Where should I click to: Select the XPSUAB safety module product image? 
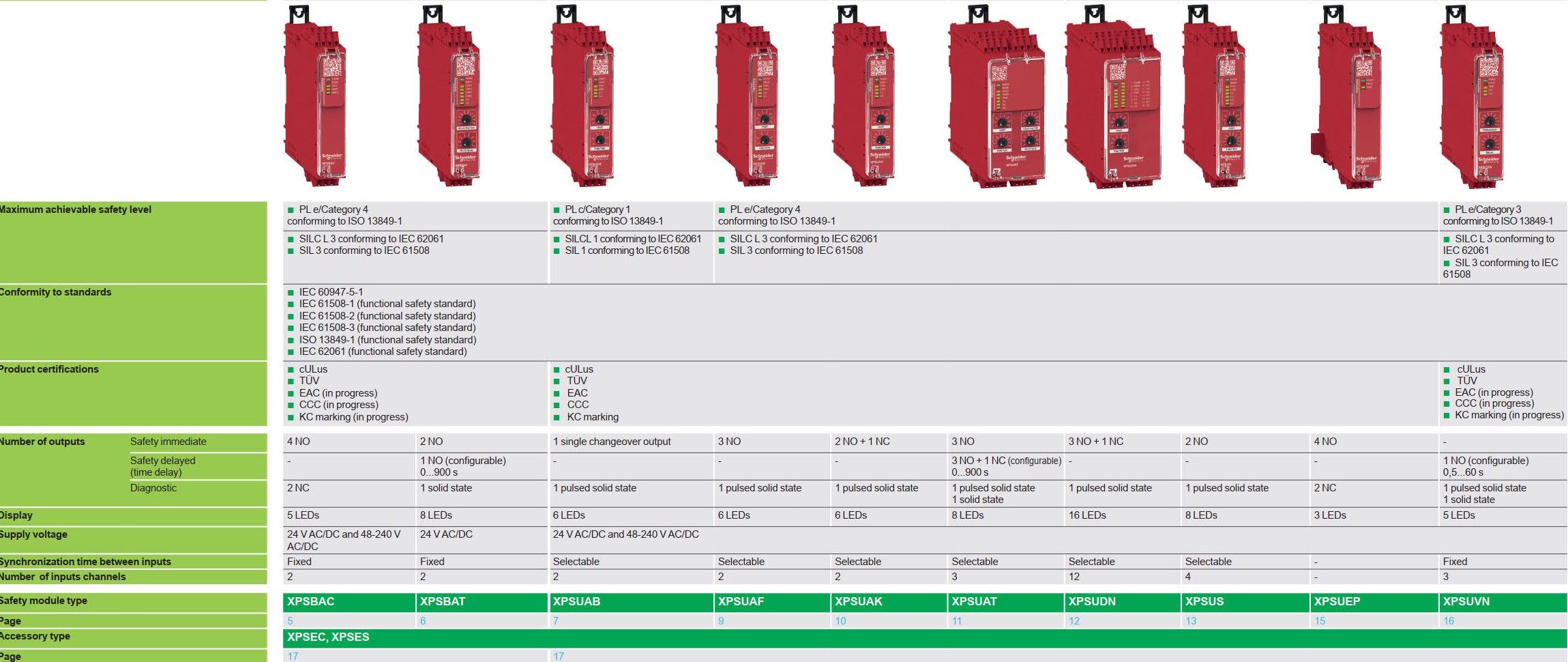coord(582,96)
